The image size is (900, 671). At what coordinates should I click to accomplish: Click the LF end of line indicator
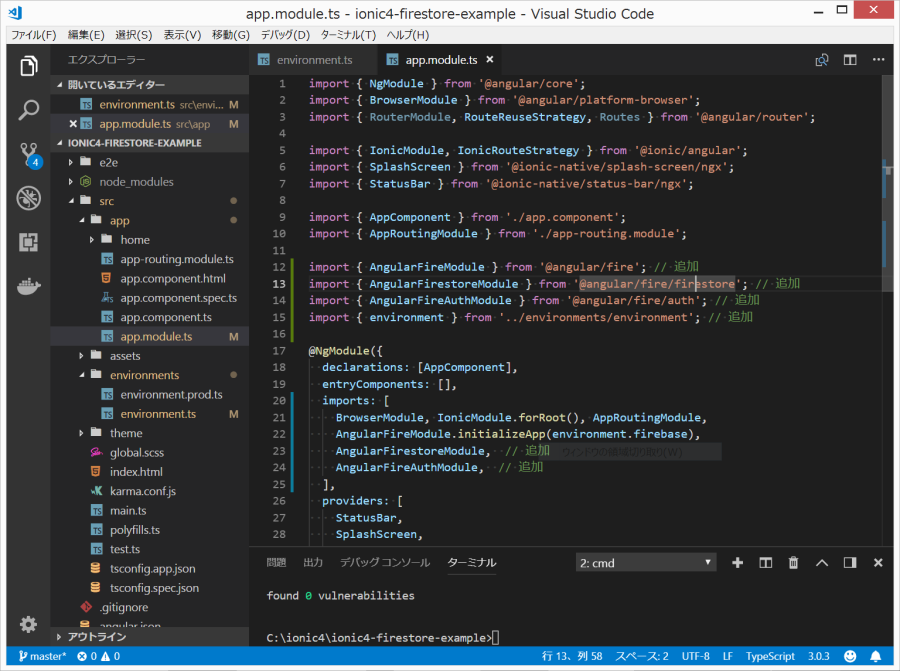[x=727, y=656]
